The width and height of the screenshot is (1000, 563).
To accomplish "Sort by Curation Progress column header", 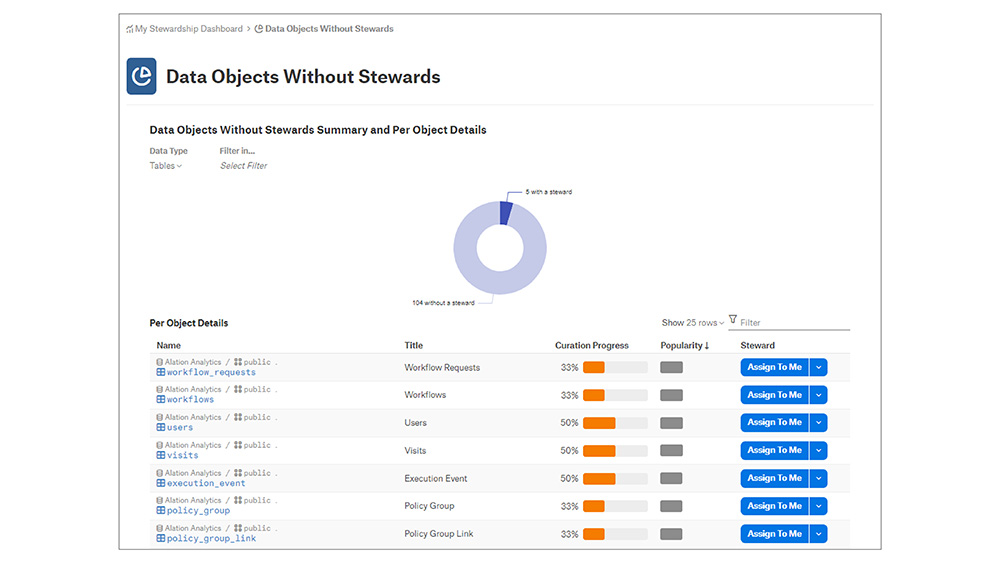I will 592,346.
